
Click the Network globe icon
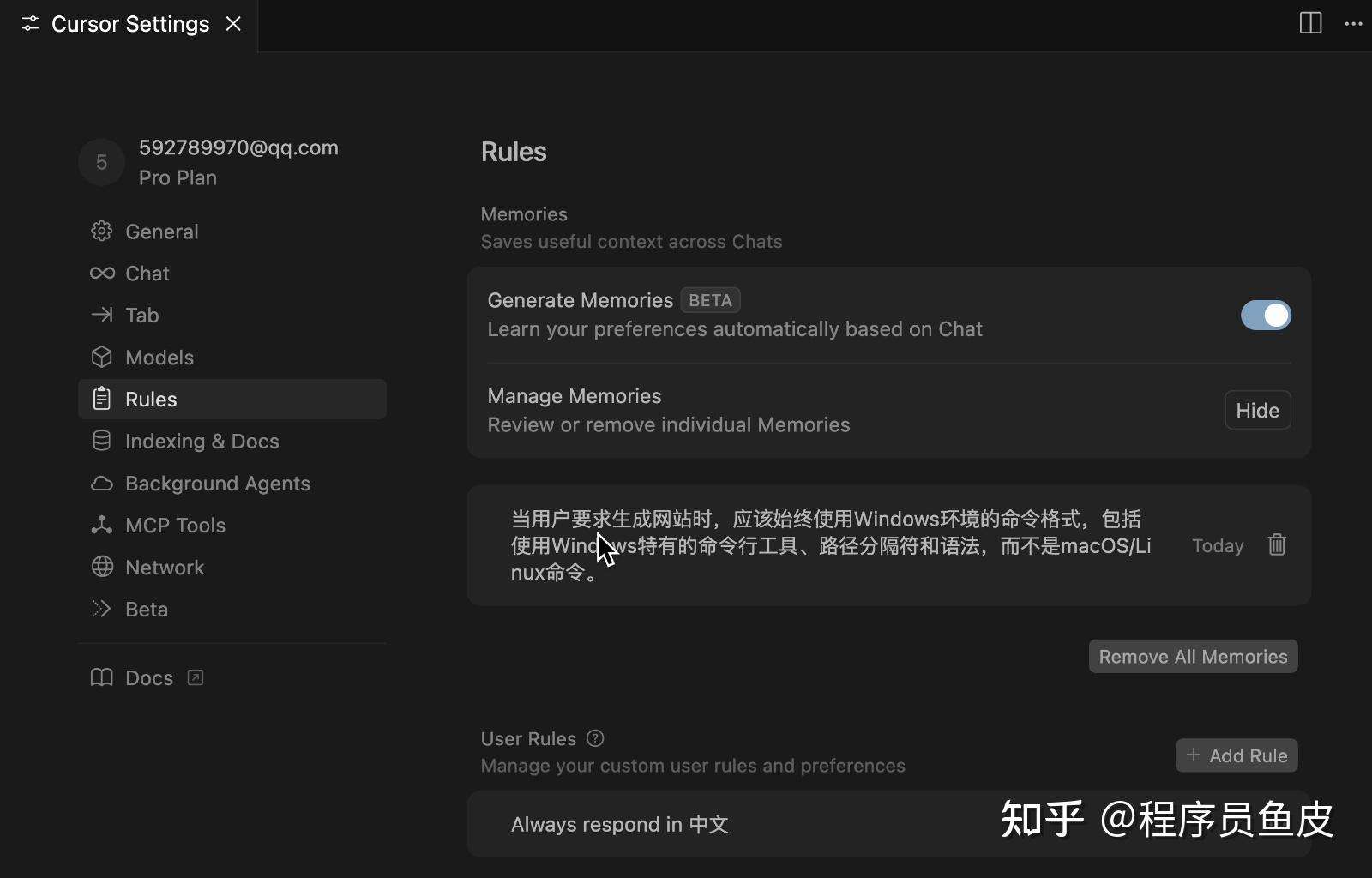tap(102, 567)
